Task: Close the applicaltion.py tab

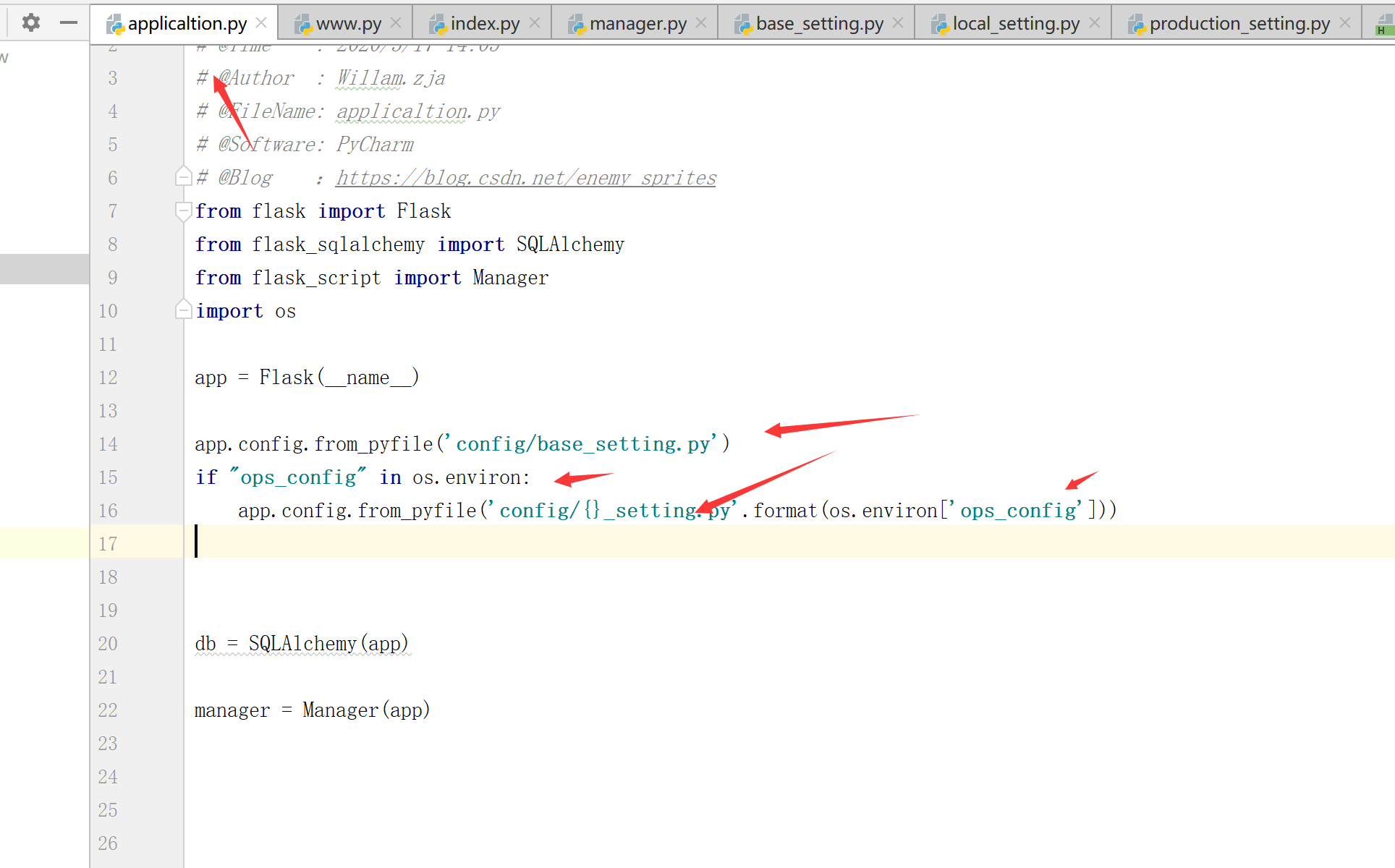Action: pyautogui.click(x=261, y=23)
